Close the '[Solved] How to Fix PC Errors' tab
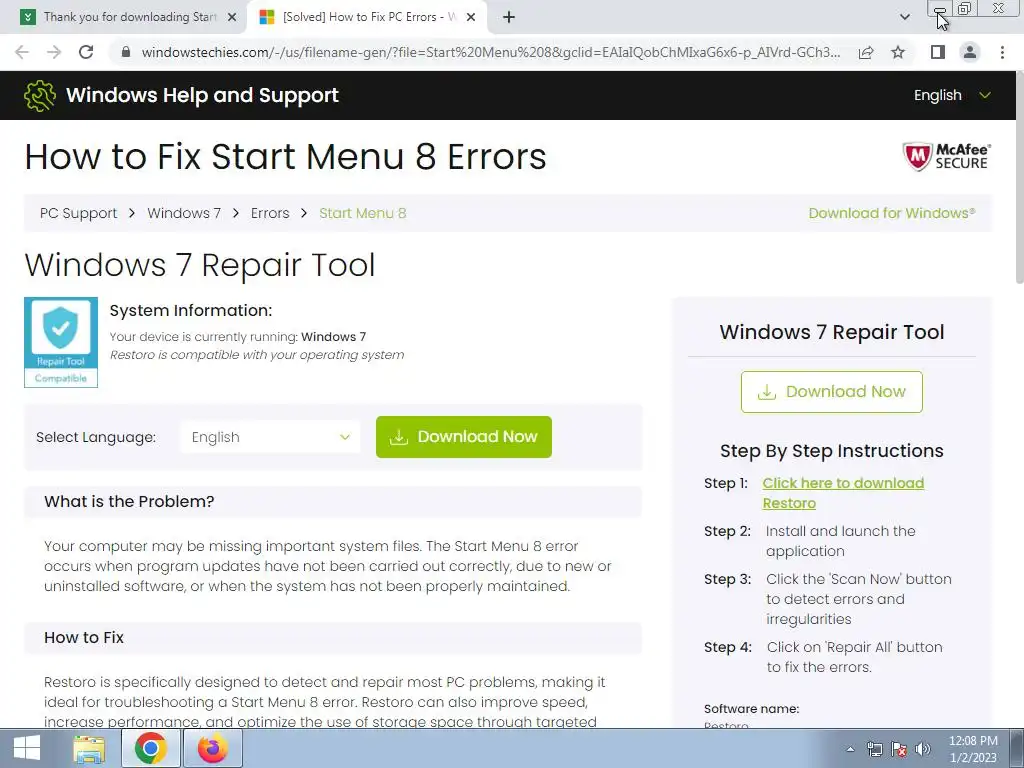 [x=471, y=17]
